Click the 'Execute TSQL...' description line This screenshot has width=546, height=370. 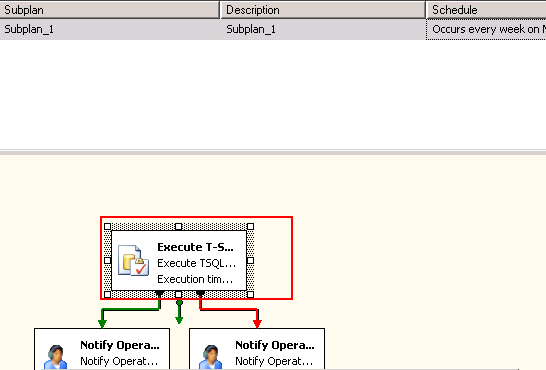[x=196, y=263]
